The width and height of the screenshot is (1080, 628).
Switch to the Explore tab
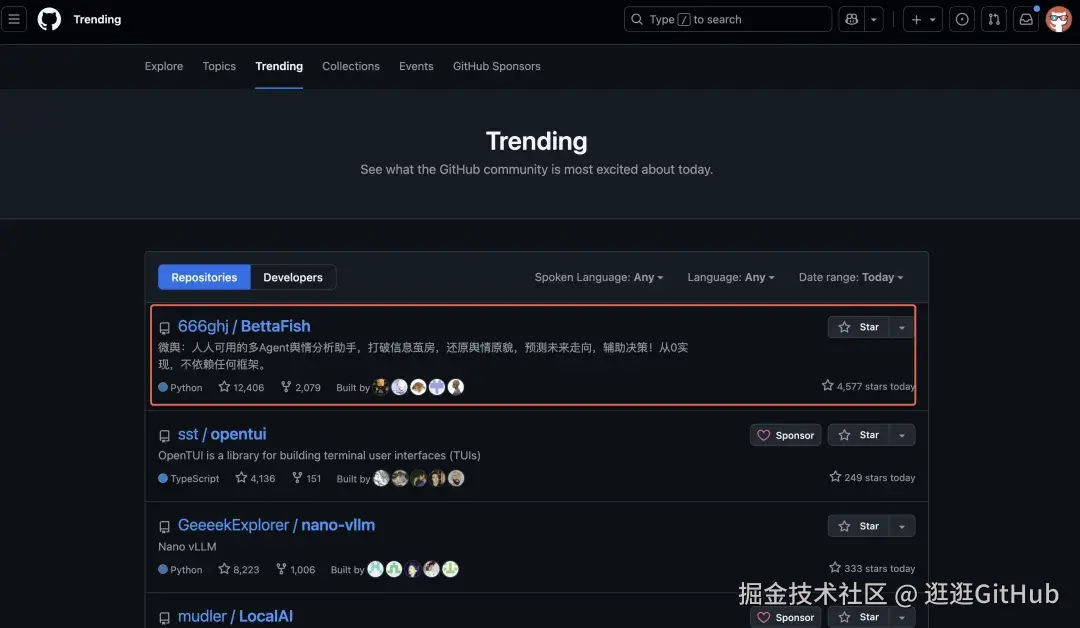click(164, 66)
